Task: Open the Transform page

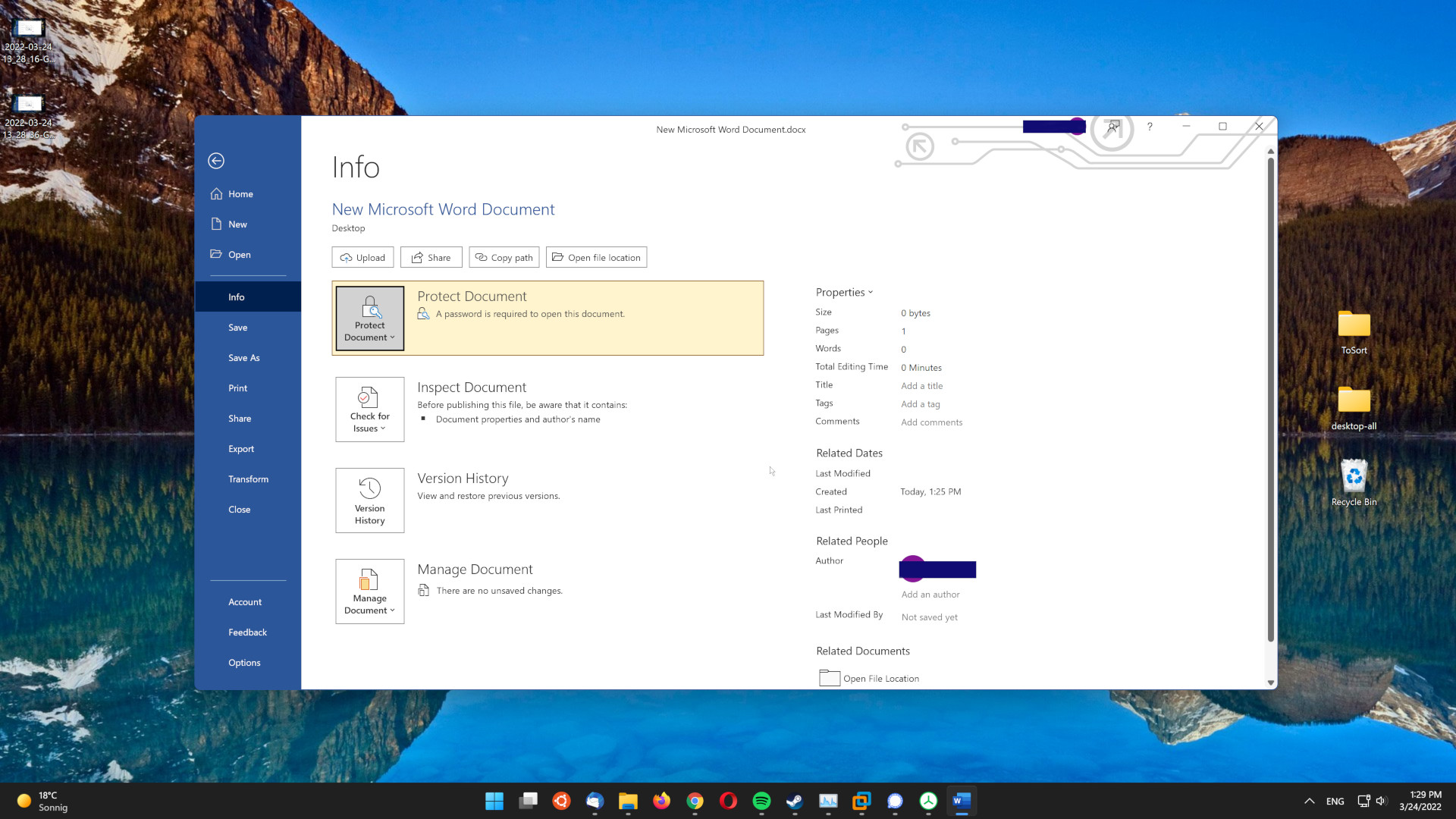Action: [248, 479]
